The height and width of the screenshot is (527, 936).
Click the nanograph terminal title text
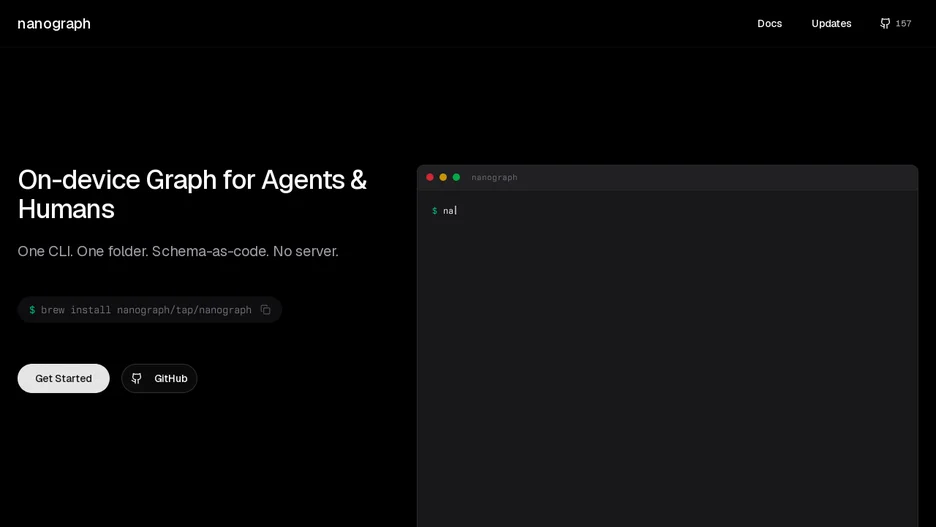(494, 177)
